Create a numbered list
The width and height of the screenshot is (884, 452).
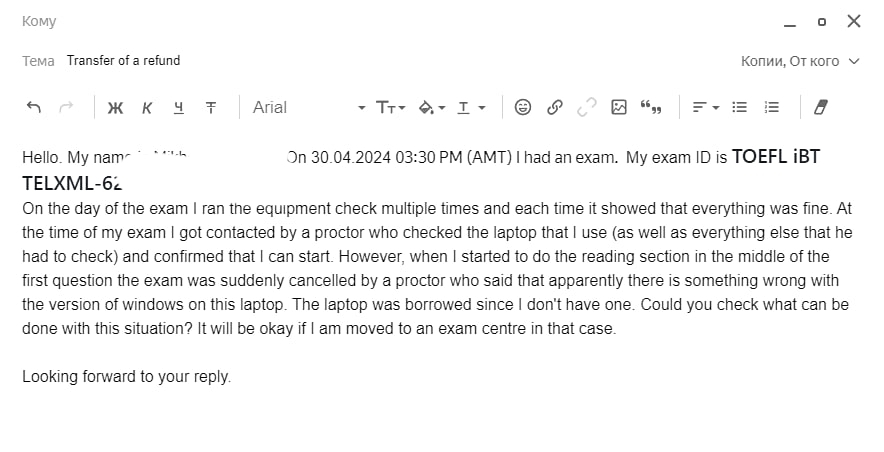click(x=771, y=107)
